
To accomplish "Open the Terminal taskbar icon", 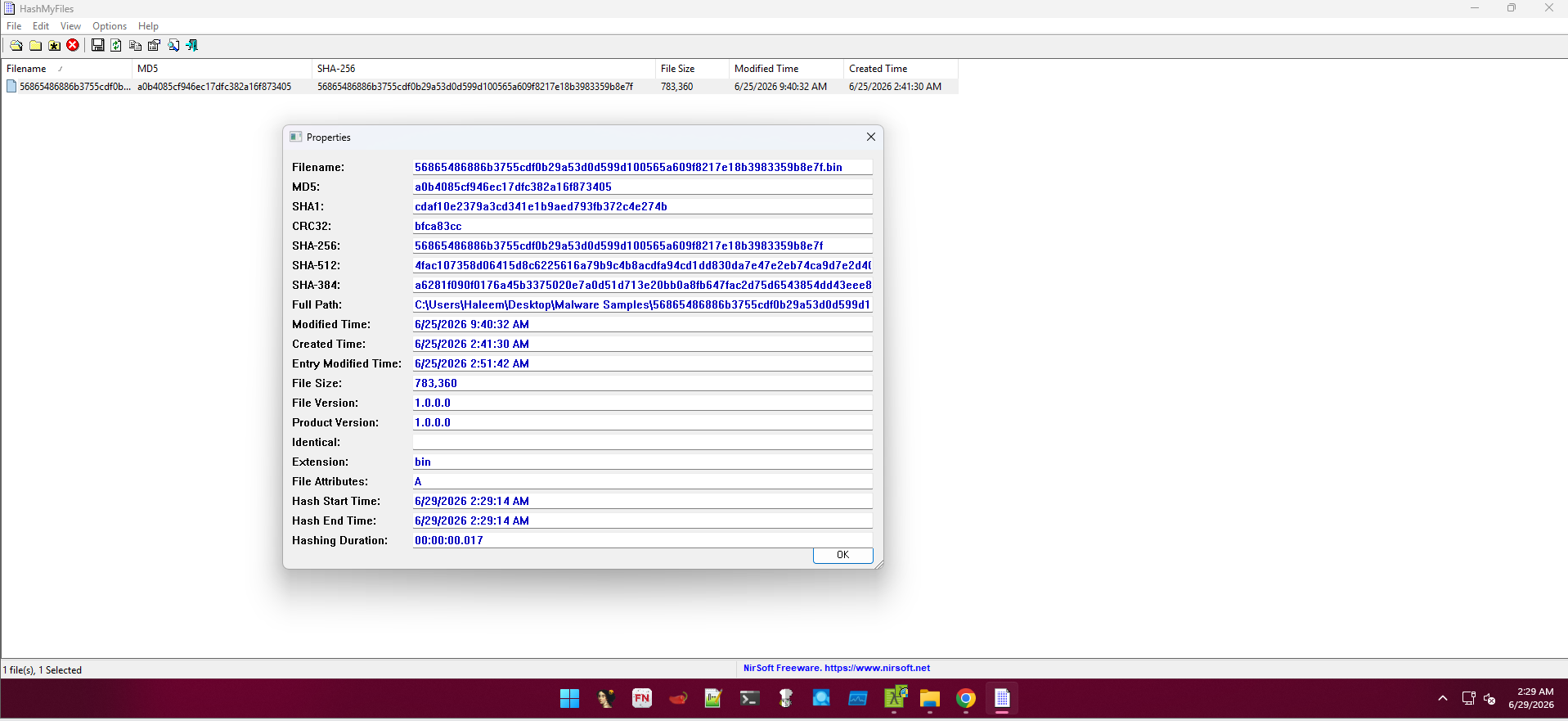I will (749, 698).
